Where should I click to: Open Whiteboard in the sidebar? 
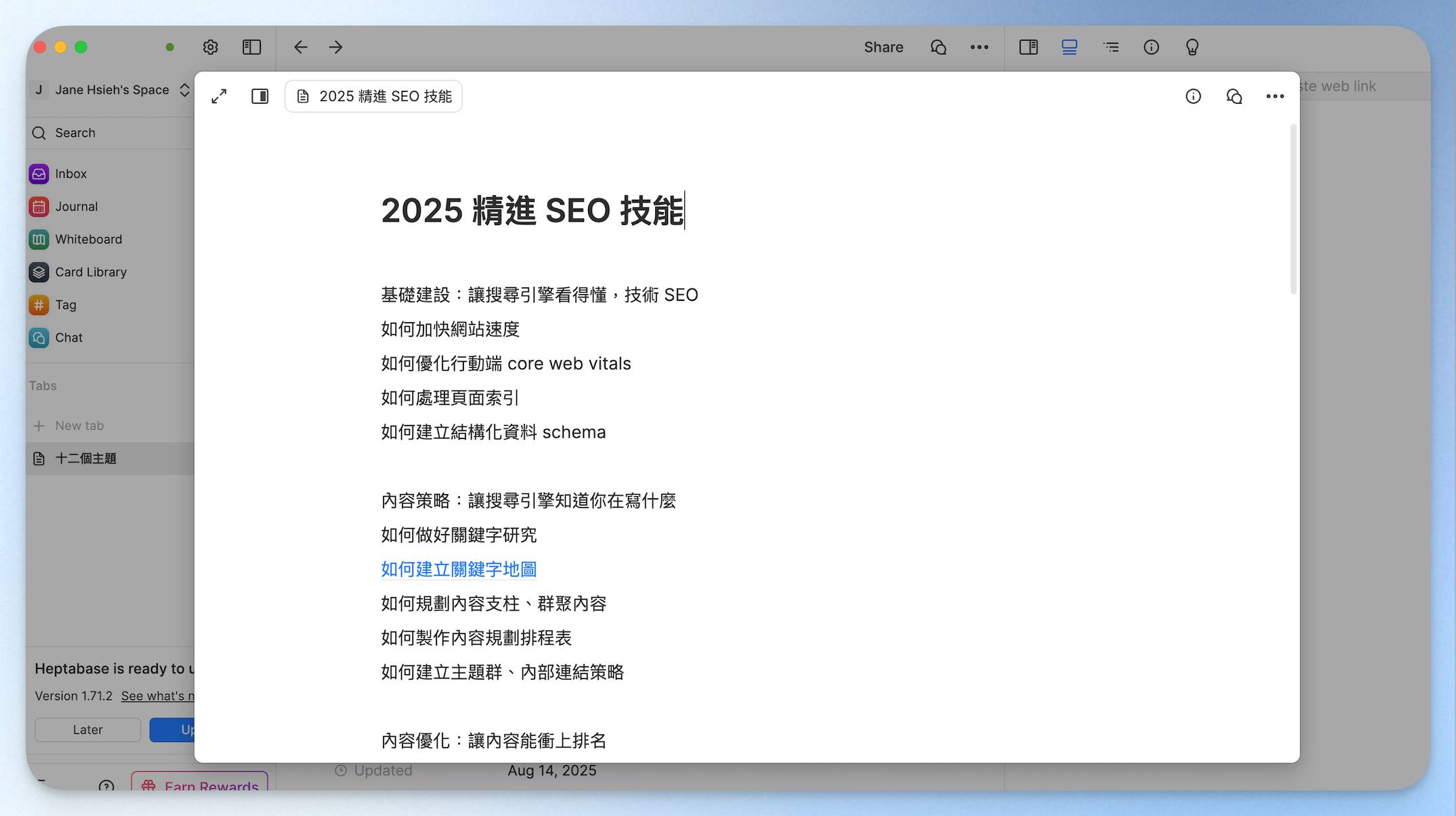point(88,239)
